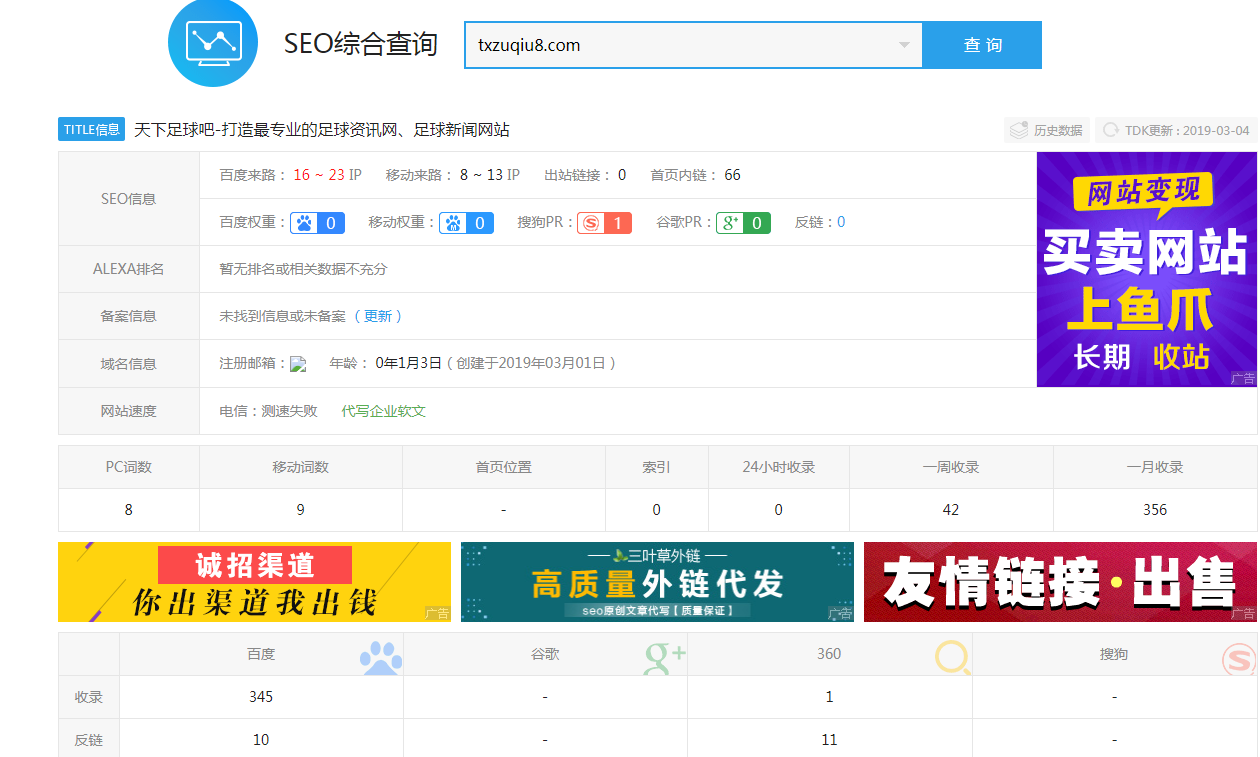Click the Google g+ icon in 谷歌 column
This screenshot has width=1260, height=757.
[x=665, y=657]
